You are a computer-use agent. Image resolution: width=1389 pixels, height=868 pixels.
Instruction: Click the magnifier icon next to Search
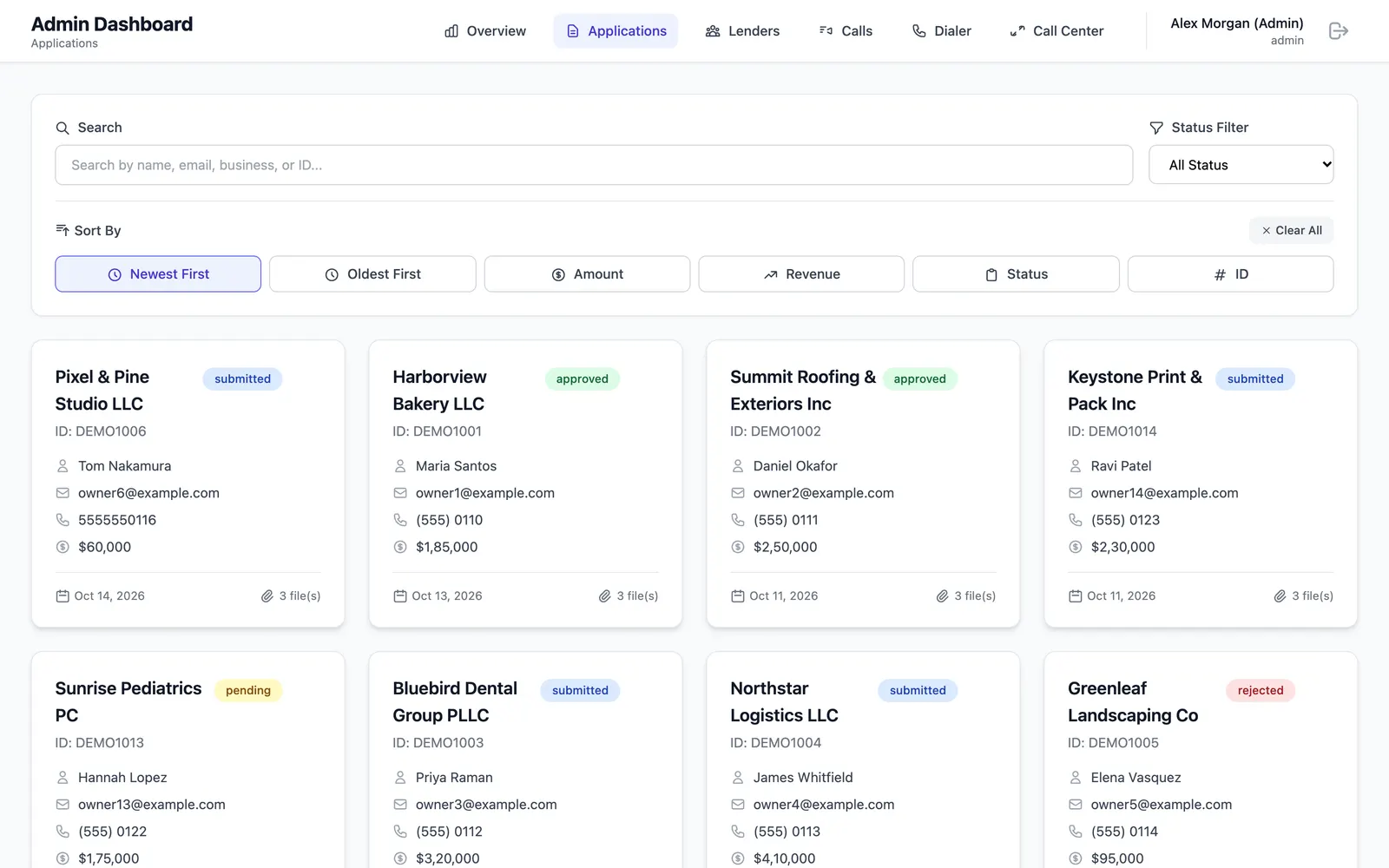click(x=63, y=128)
